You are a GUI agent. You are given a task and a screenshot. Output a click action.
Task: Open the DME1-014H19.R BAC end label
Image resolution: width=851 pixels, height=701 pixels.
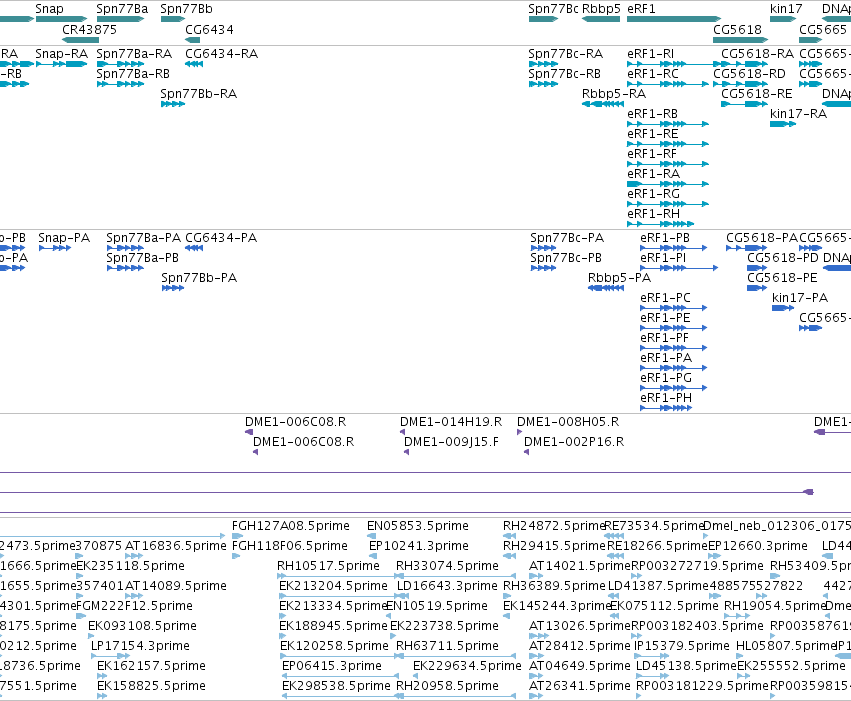pyautogui.click(x=451, y=422)
